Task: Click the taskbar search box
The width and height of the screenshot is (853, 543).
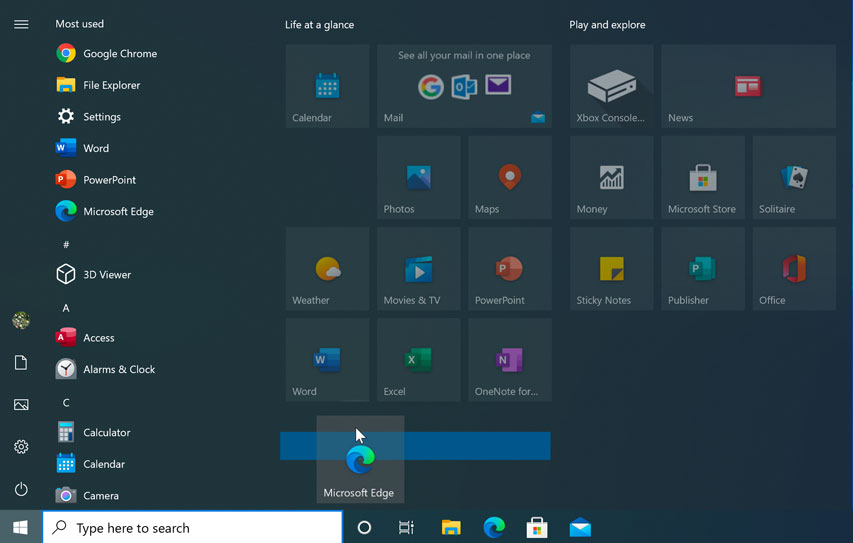Action: [x=193, y=528]
